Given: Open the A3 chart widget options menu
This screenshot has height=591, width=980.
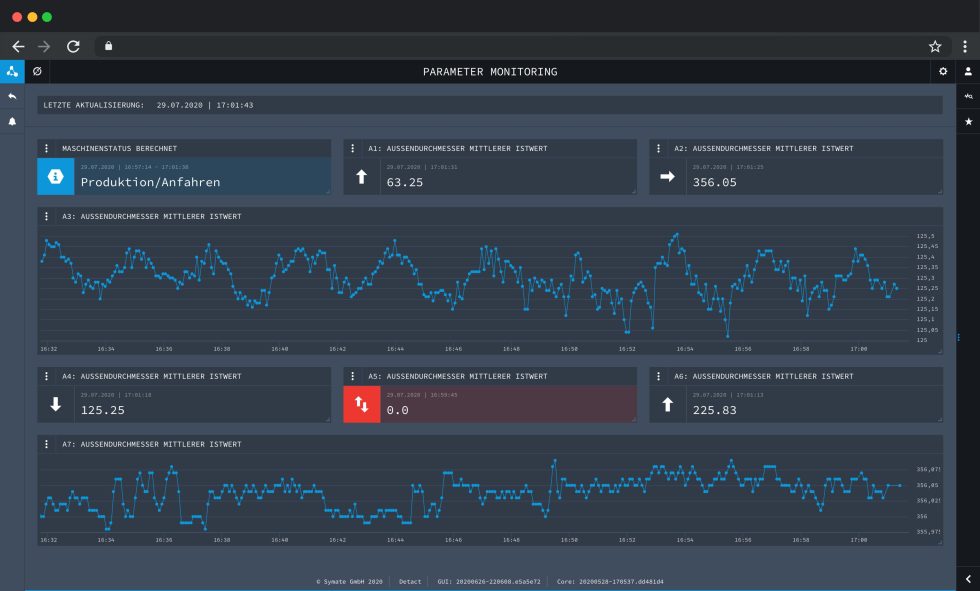Looking at the screenshot, I should (x=47, y=216).
